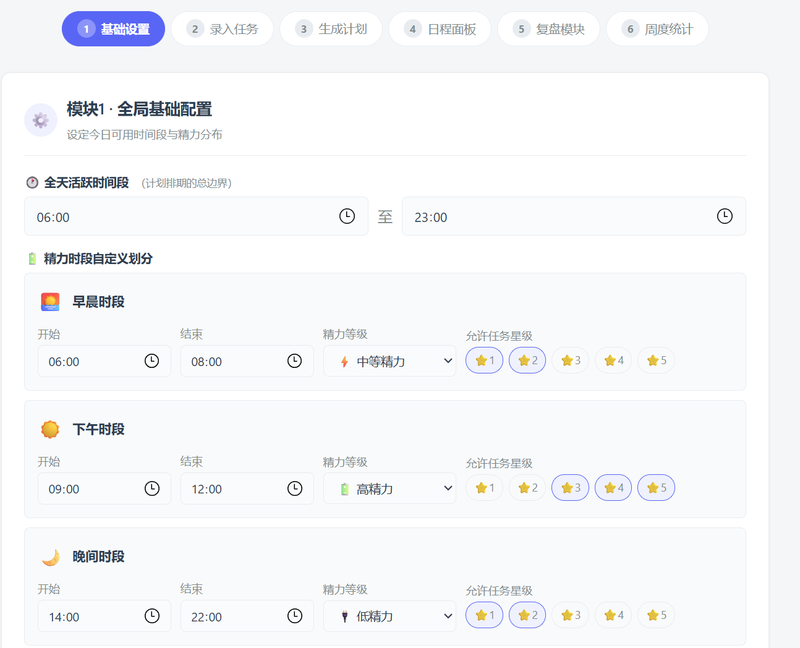Expand the 高精力 energy dropdown
This screenshot has width=800, height=648.
(x=390, y=489)
